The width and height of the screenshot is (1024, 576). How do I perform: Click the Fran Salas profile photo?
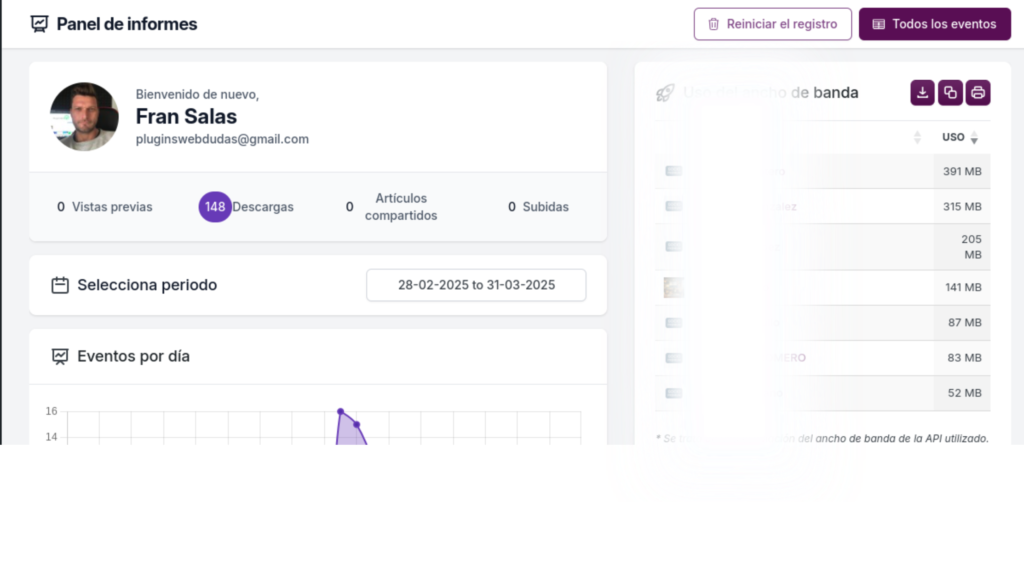tap(84, 117)
